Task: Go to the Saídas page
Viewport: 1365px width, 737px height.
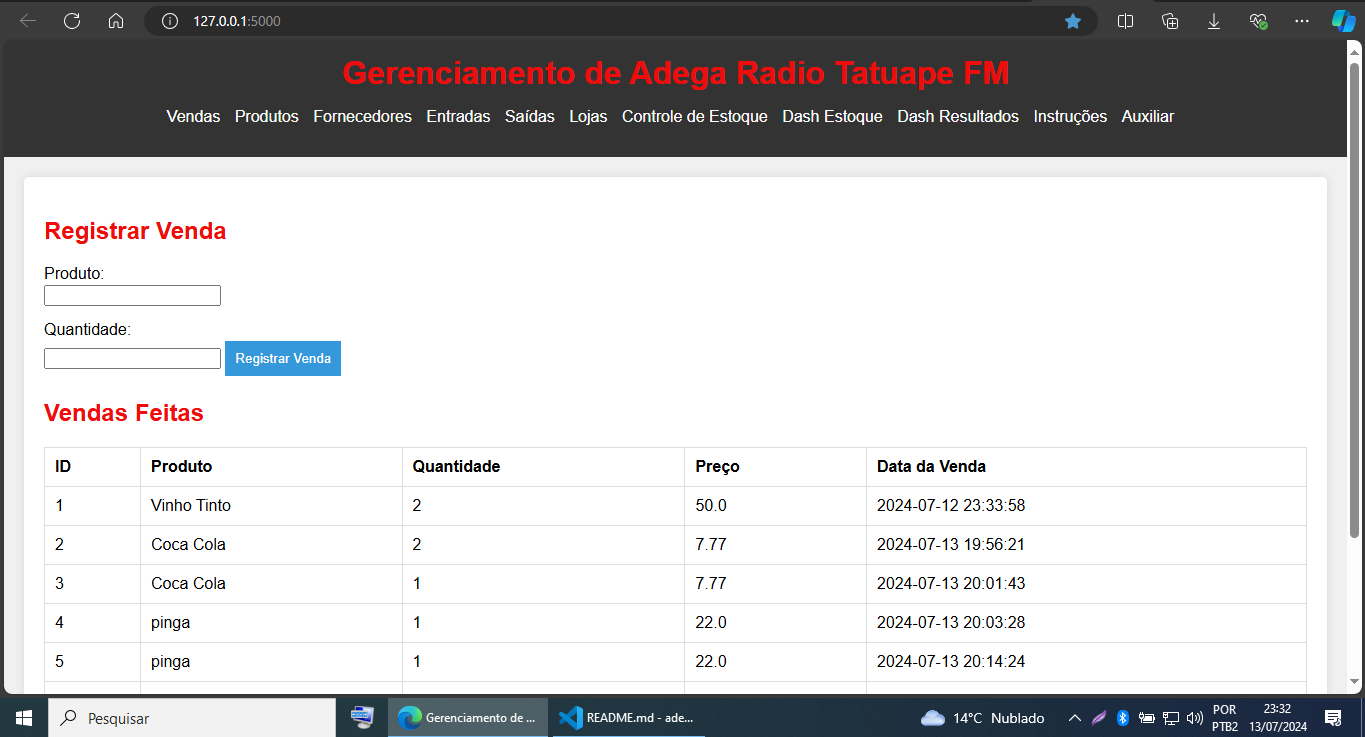Action: (x=530, y=117)
